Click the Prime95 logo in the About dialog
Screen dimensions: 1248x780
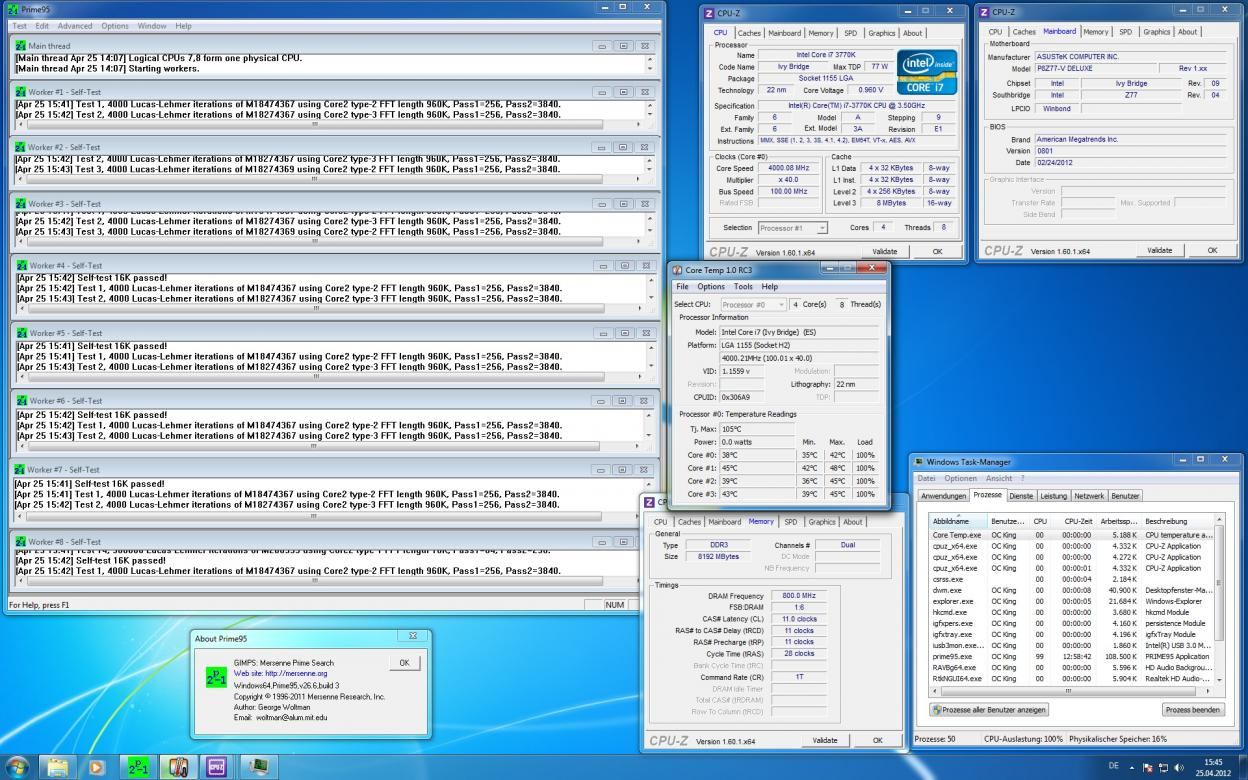pyautogui.click(x=216, y=677)
